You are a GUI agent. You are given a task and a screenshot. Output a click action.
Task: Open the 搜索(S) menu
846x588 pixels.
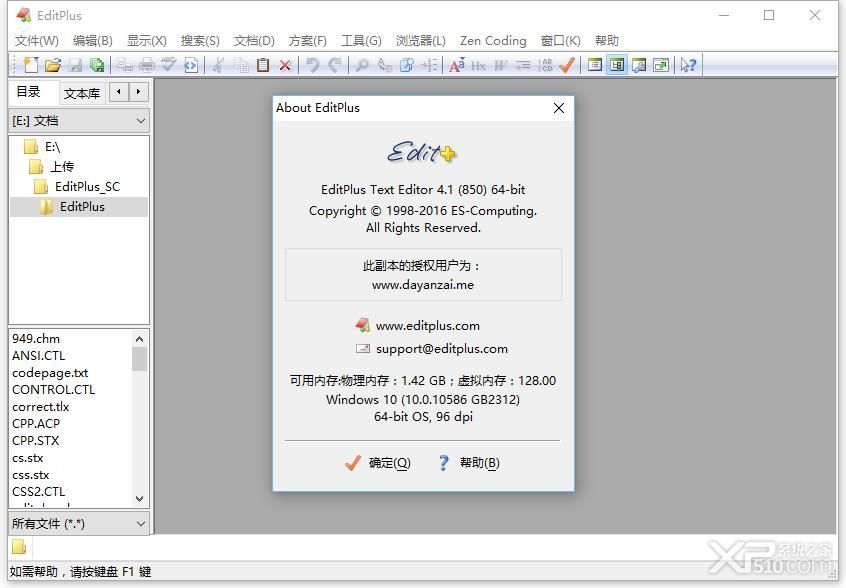click(x=200, y=41)
